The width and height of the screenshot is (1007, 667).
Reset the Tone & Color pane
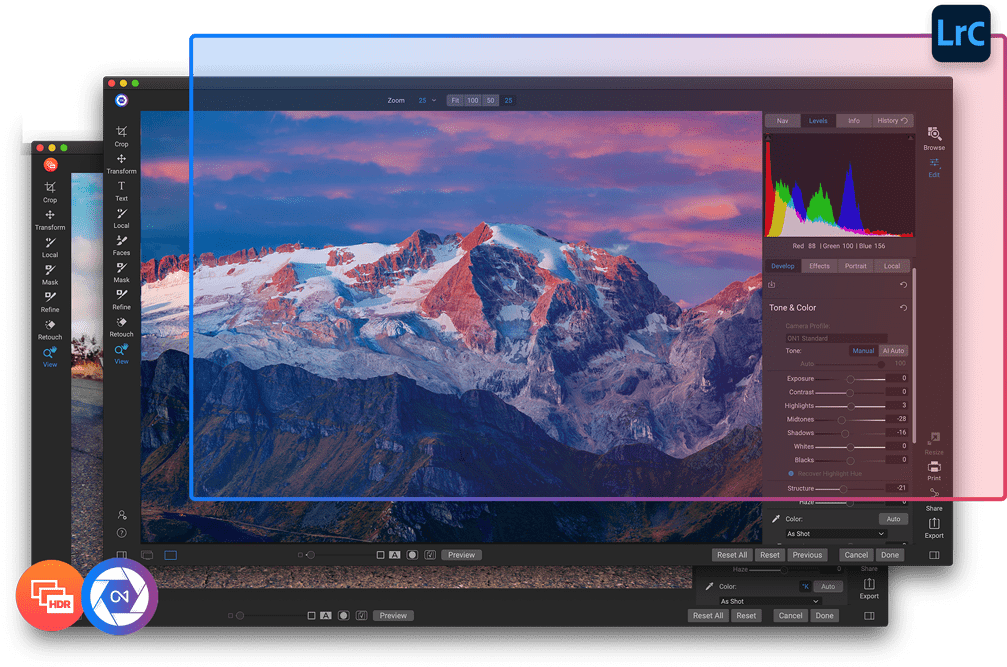[903, 308]
